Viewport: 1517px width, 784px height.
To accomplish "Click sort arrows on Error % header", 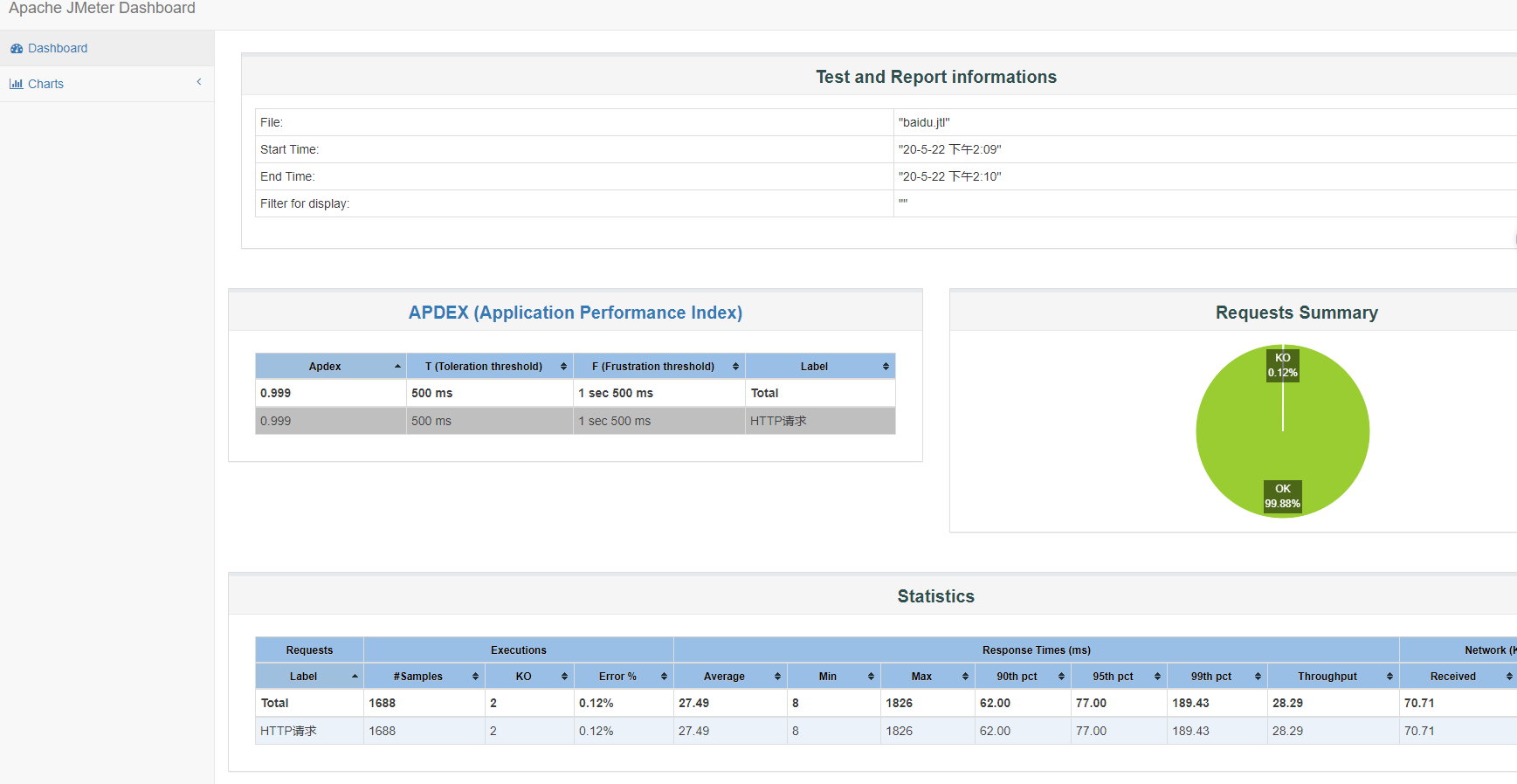I will pyautogui.click(x=665, y=677).
